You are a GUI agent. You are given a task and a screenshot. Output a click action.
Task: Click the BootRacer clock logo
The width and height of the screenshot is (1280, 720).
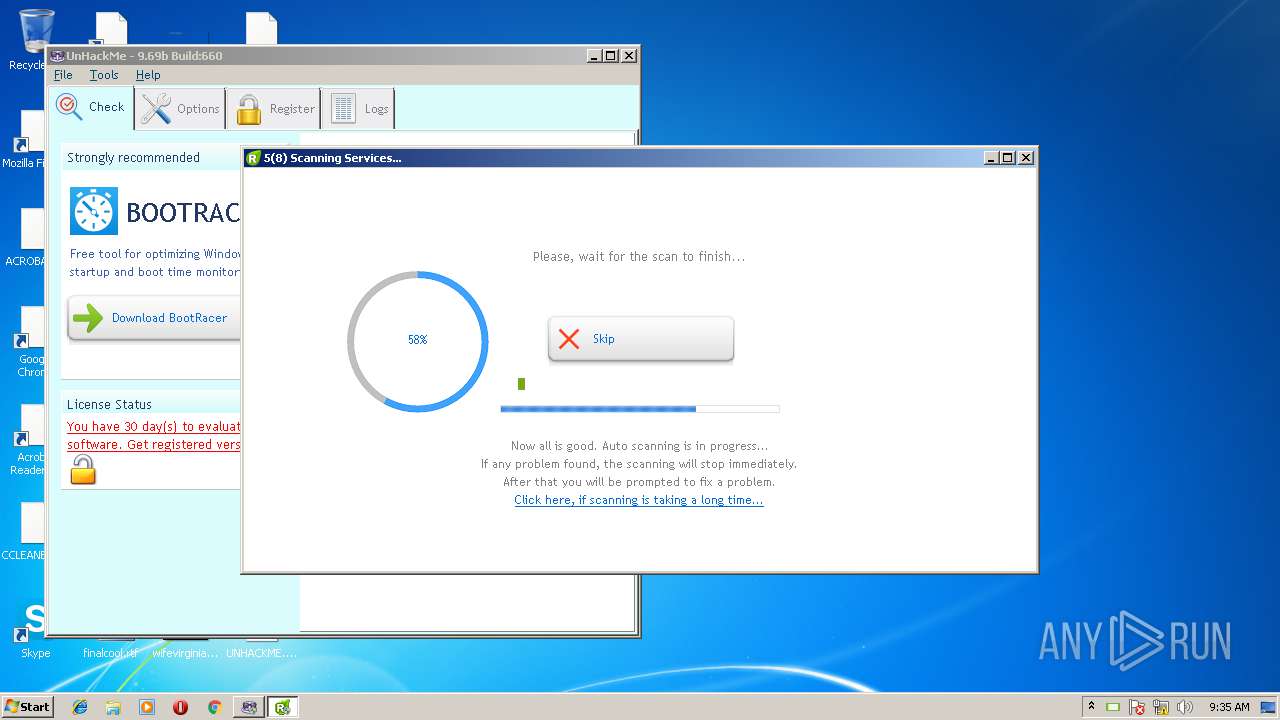(x=94, y=211)
